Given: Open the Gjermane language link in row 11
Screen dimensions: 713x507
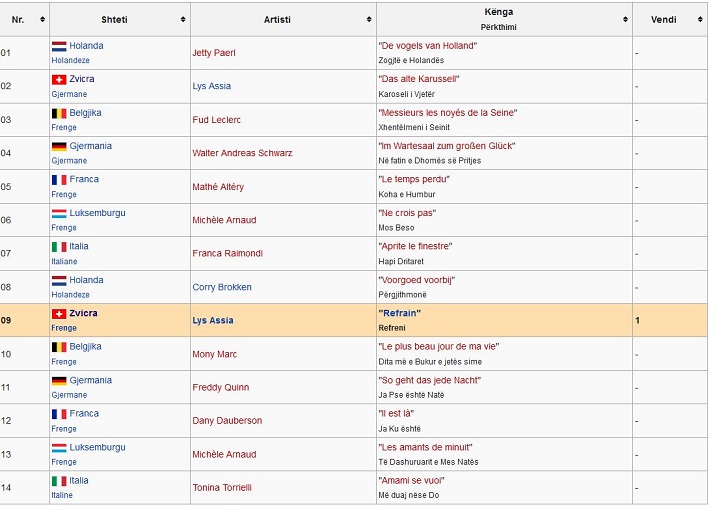Looking at the screenshot, I should tap(69, 395).
